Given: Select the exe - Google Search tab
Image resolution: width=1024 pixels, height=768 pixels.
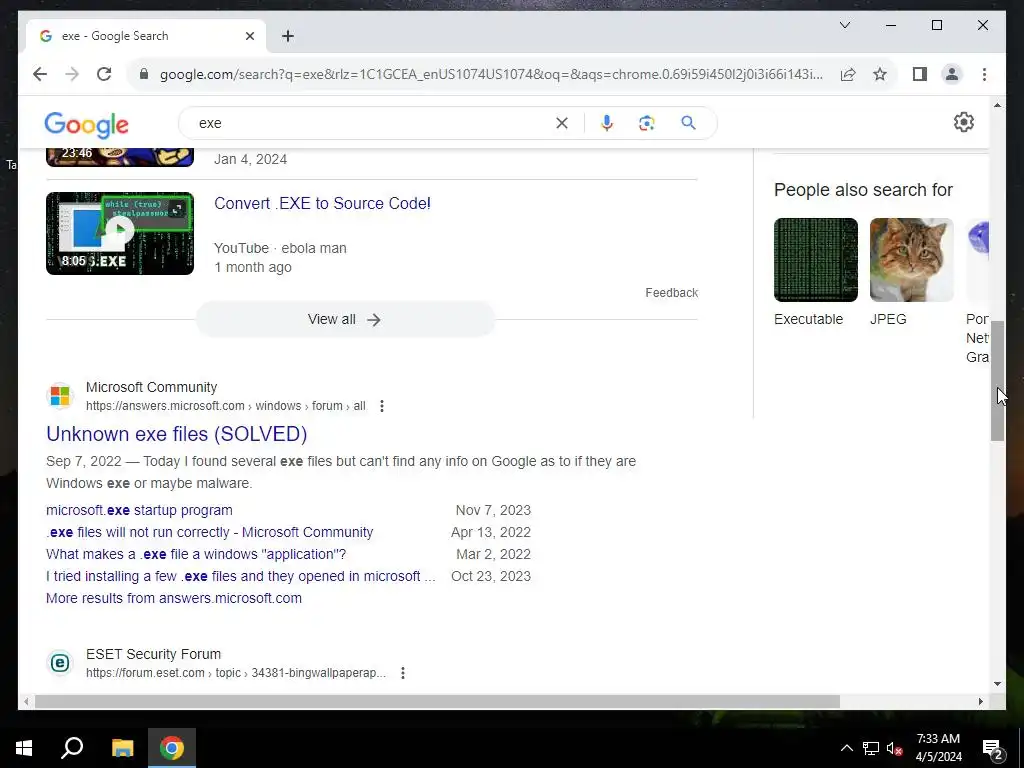Looking at the screenshot, I should (147, 36).
